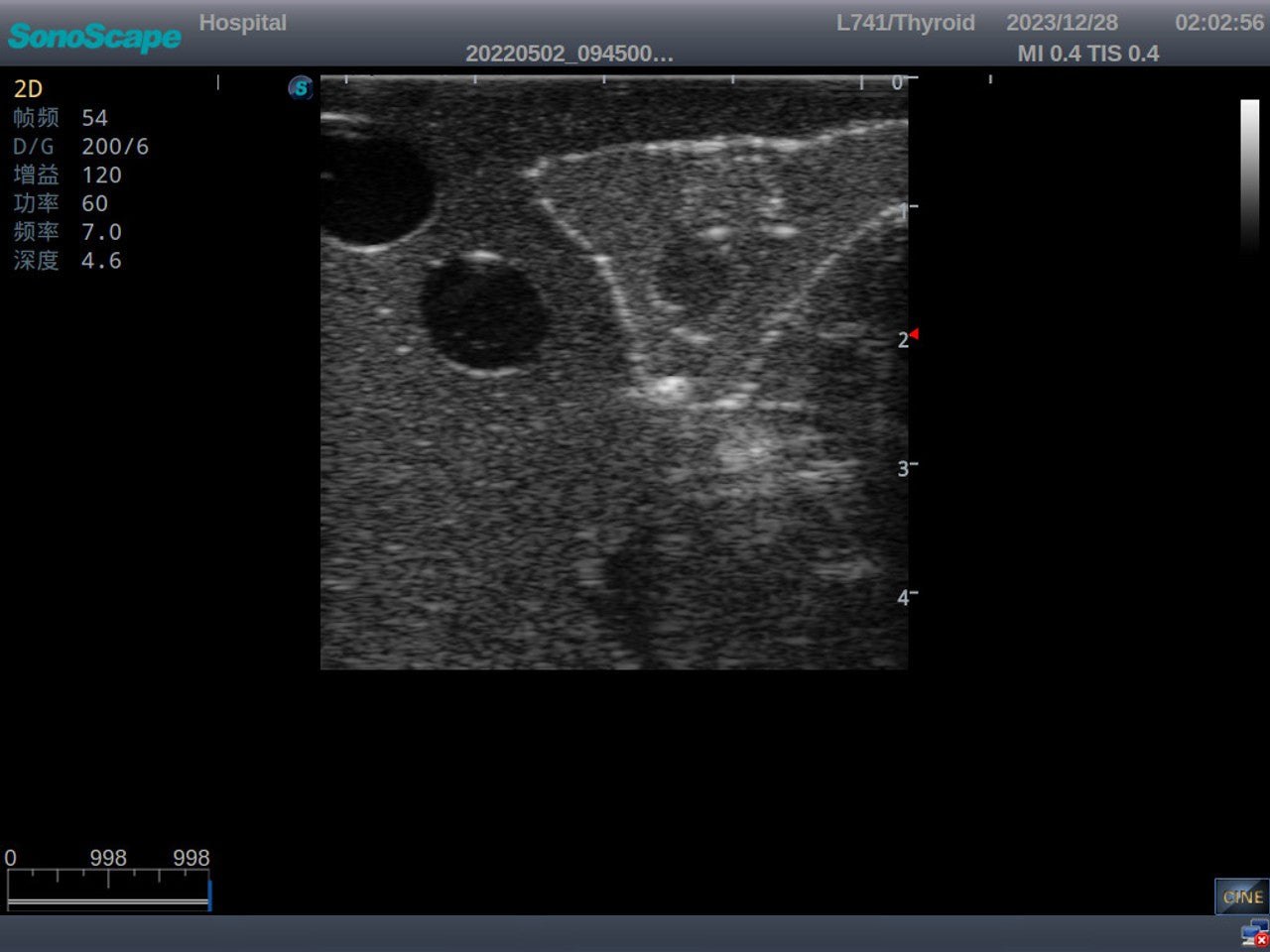The width and height of the screenshot is (1270, 952).
Task: Open the L741/Thyroid probe preset selector
Action: click(x=905, y=22)
